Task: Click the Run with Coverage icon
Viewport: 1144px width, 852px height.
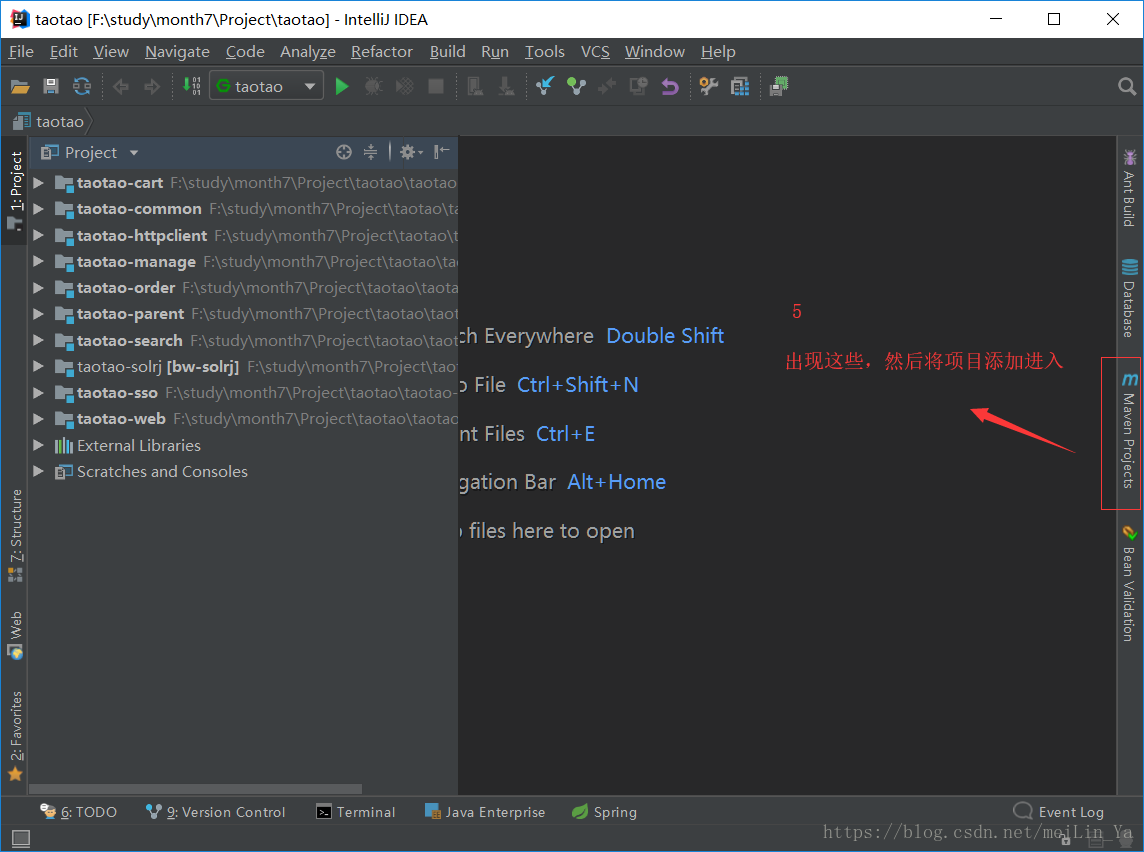Action: point(404,87)
